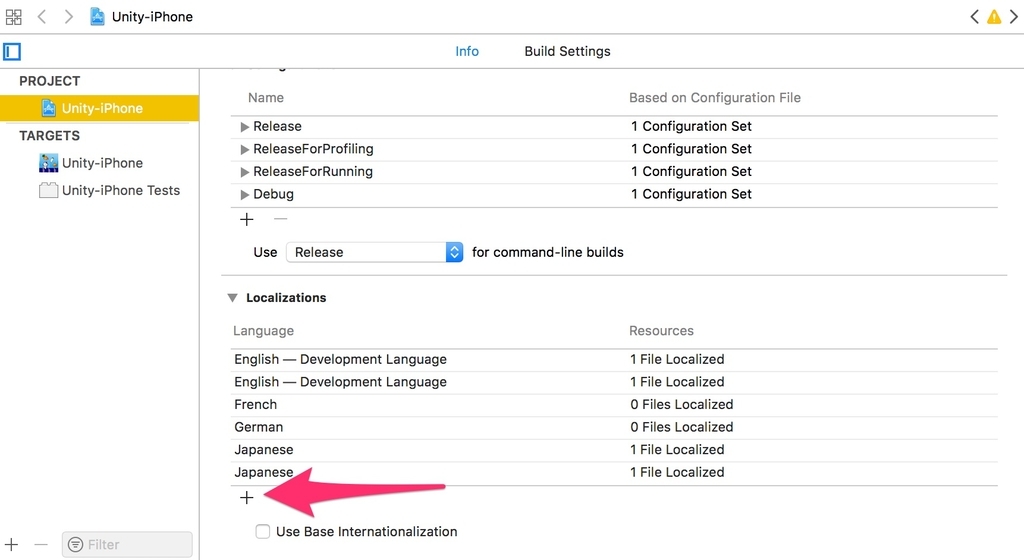Toggle the project navigator sidebar icon

(12, 51)
